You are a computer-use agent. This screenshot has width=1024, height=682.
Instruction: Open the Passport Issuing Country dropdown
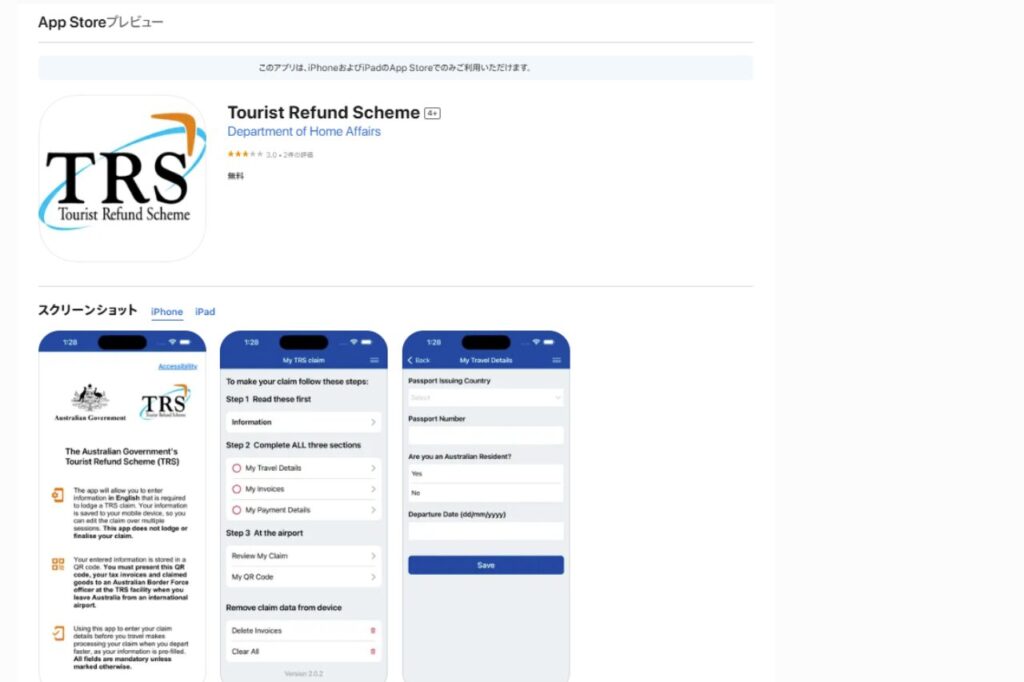(x=486, y=397)
